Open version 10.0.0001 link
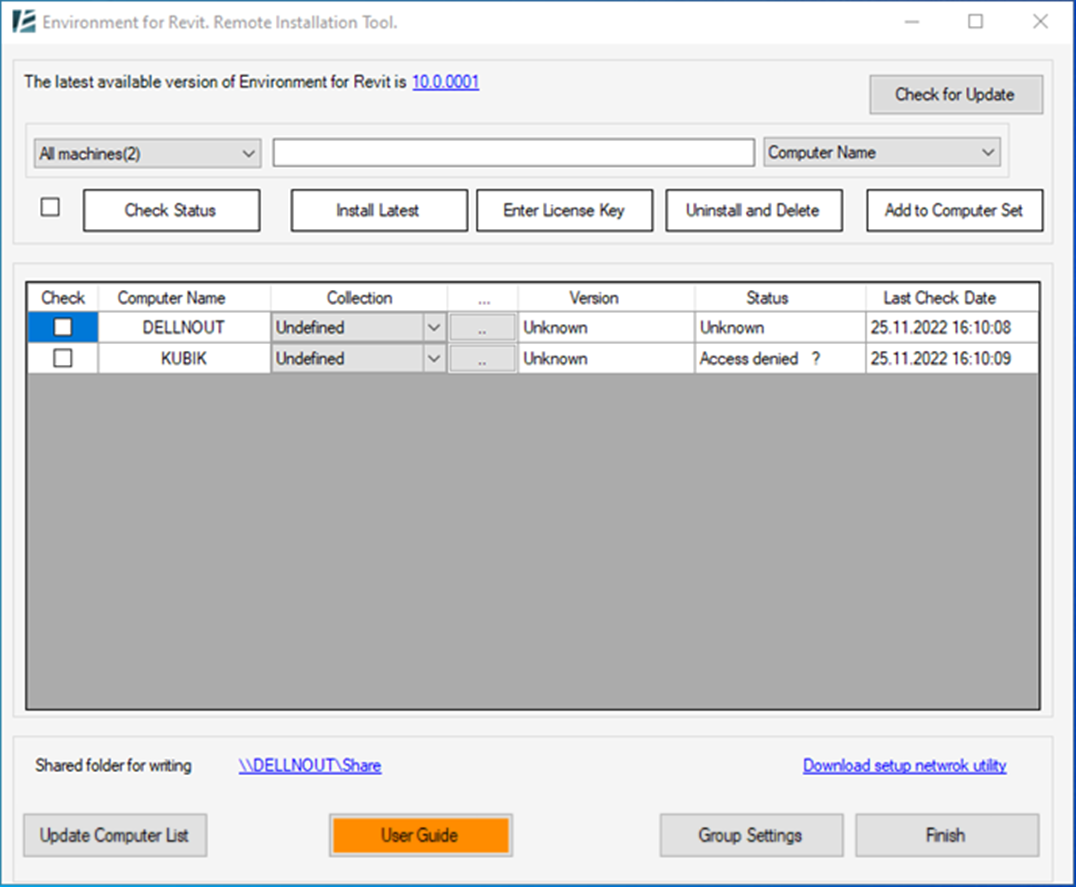1076x887 pixels. pyautogui.click(x=445, y=82)
